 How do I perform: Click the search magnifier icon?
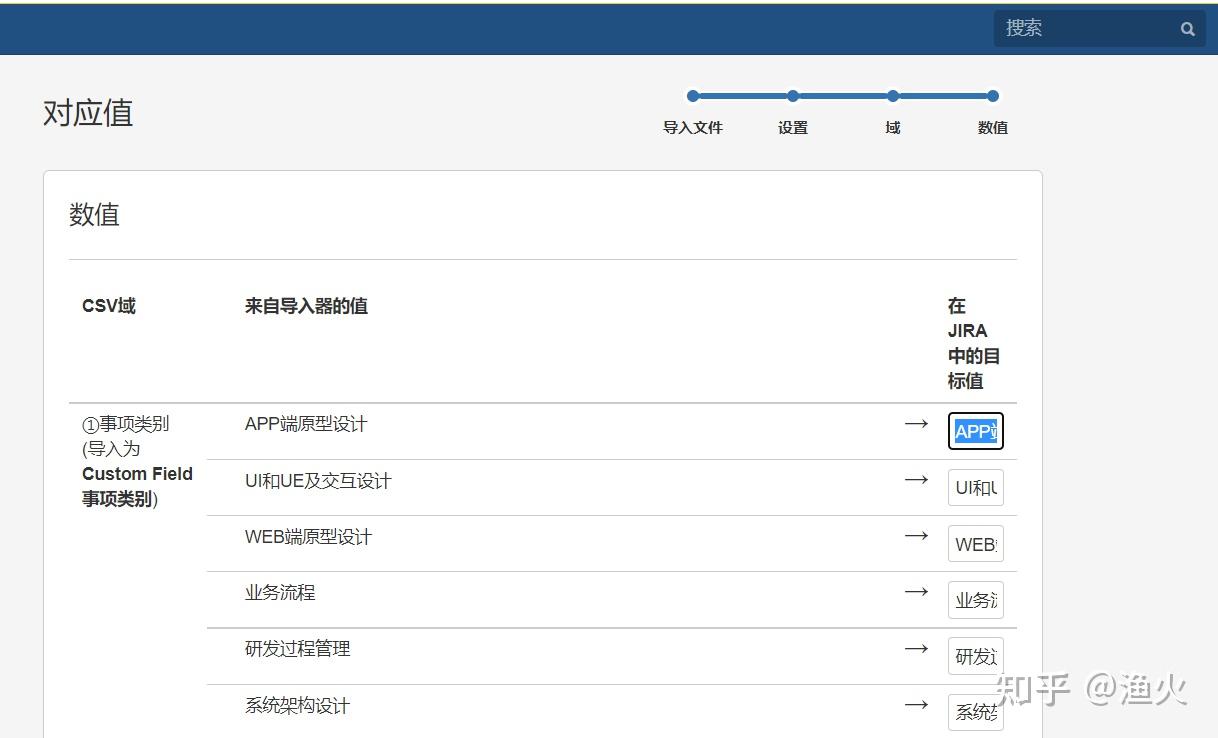[x=1187, y=29]
